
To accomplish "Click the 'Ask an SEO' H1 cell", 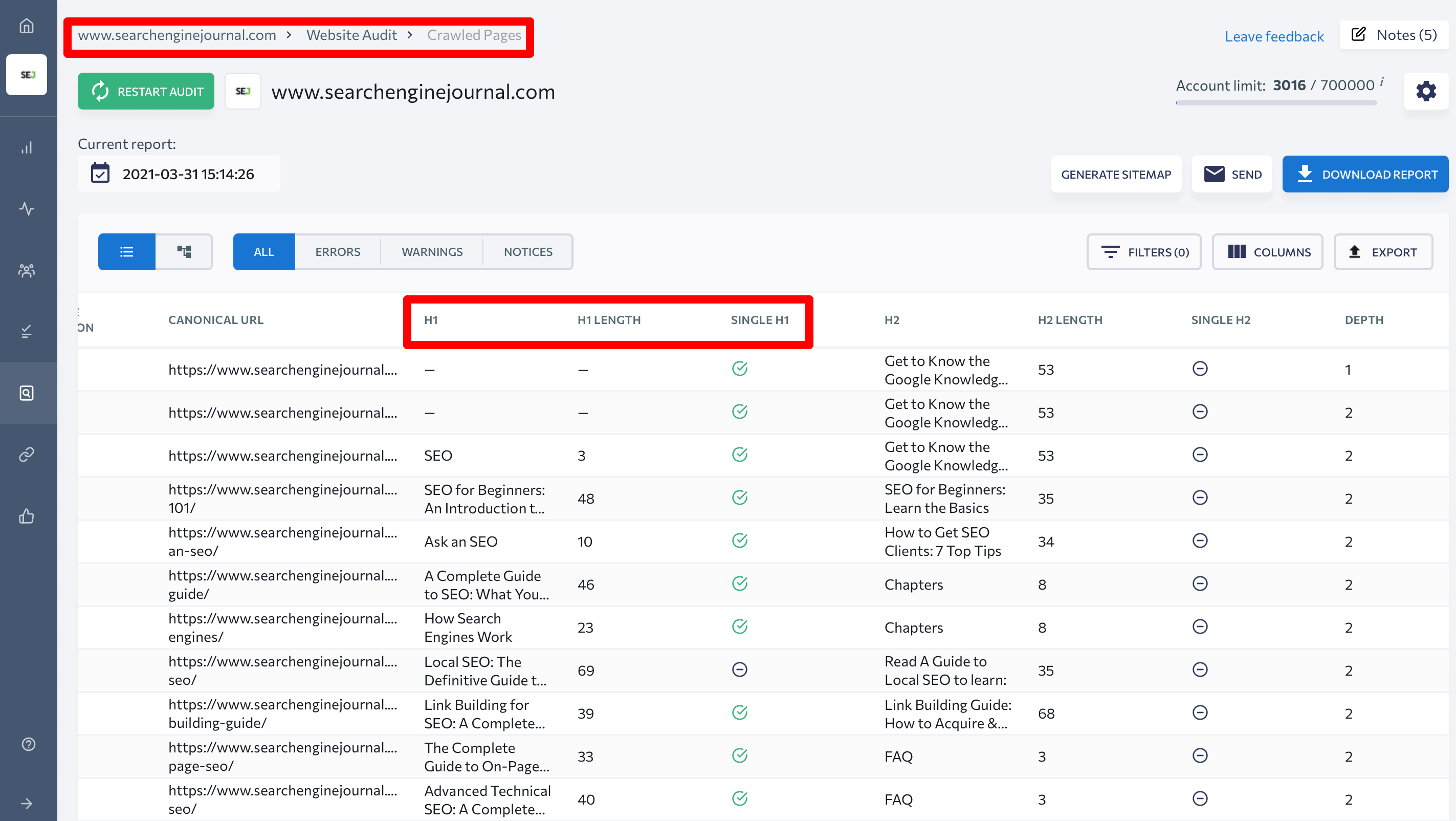I will (460, 542).
